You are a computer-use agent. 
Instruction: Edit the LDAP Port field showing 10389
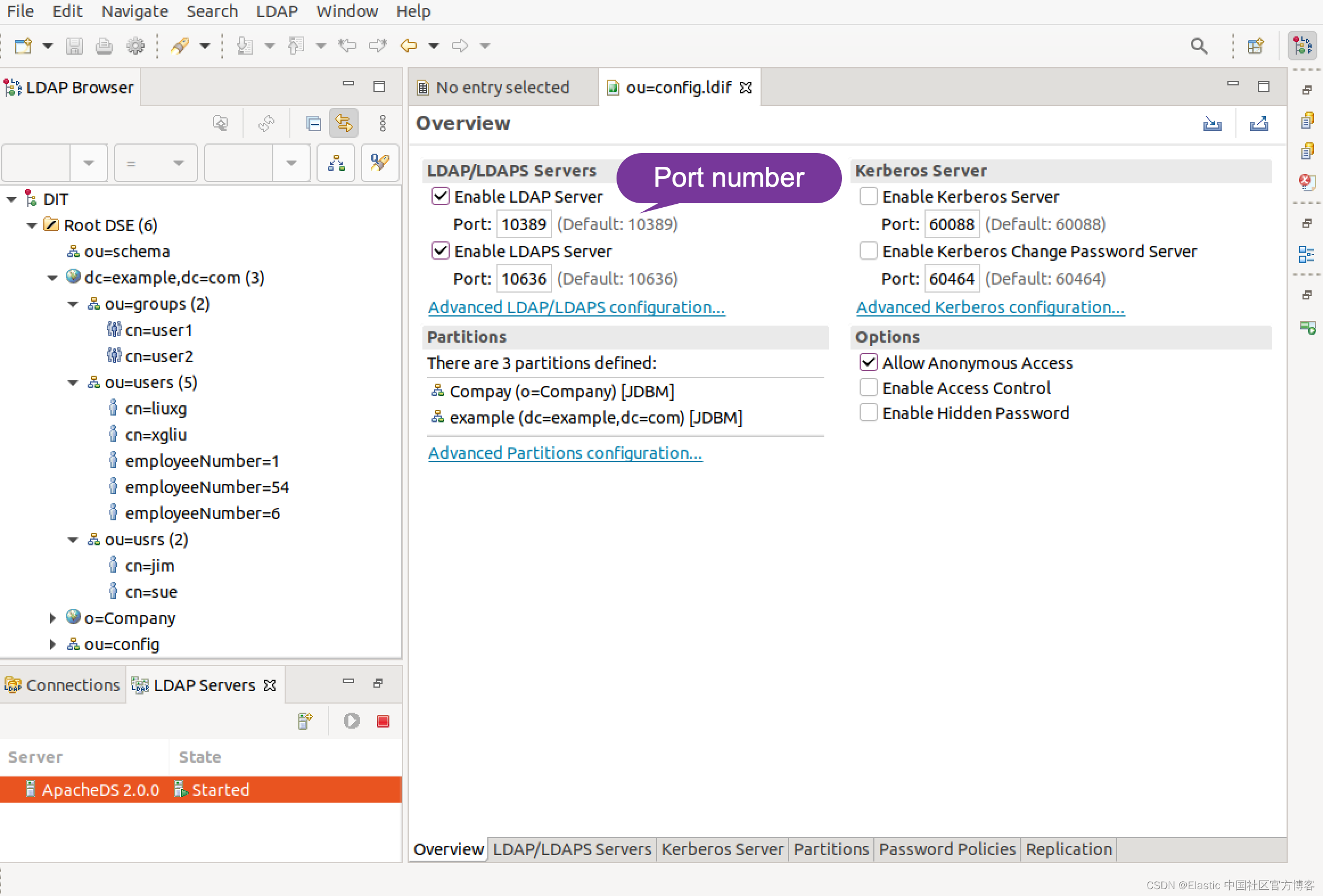click(x=523, y=224)
